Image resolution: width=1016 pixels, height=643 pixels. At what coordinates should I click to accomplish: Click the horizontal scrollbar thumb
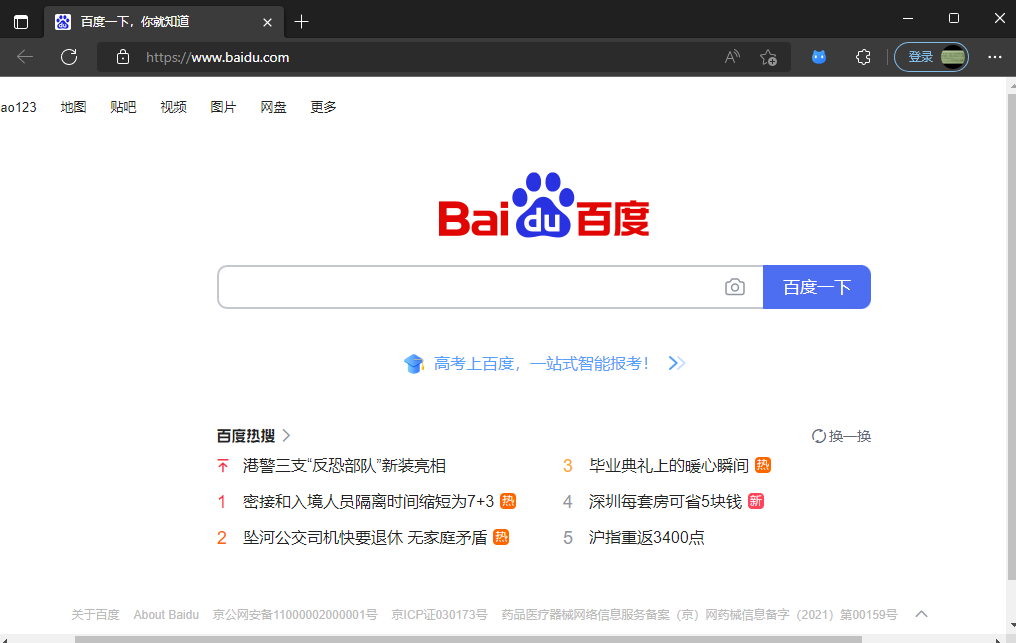(x=468, y=639)
